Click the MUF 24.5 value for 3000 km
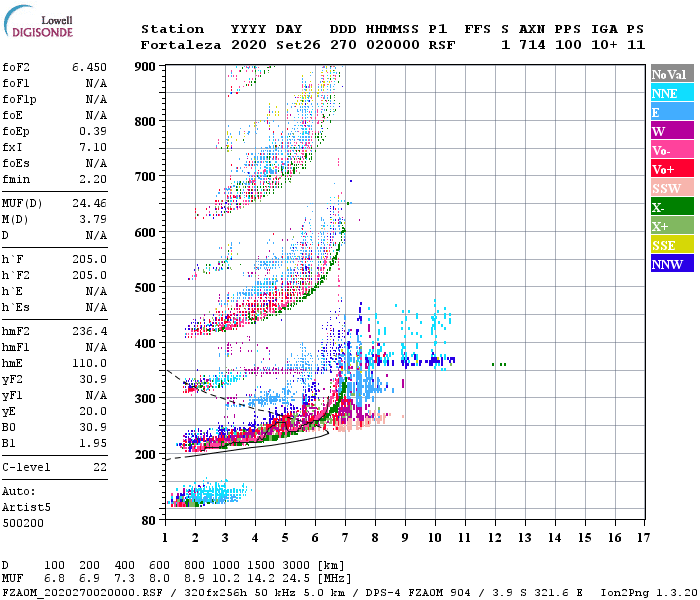 (295, 579)
